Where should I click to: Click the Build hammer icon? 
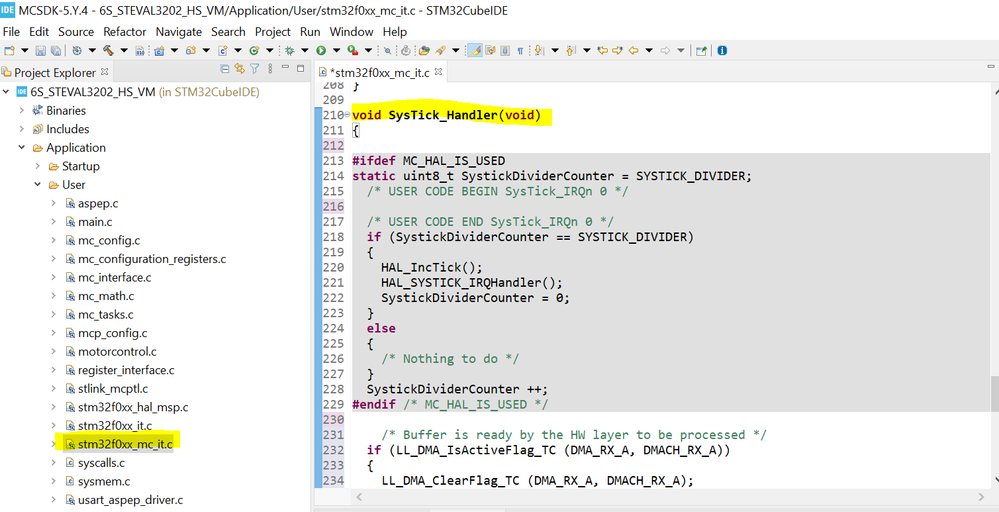[108, 50]
